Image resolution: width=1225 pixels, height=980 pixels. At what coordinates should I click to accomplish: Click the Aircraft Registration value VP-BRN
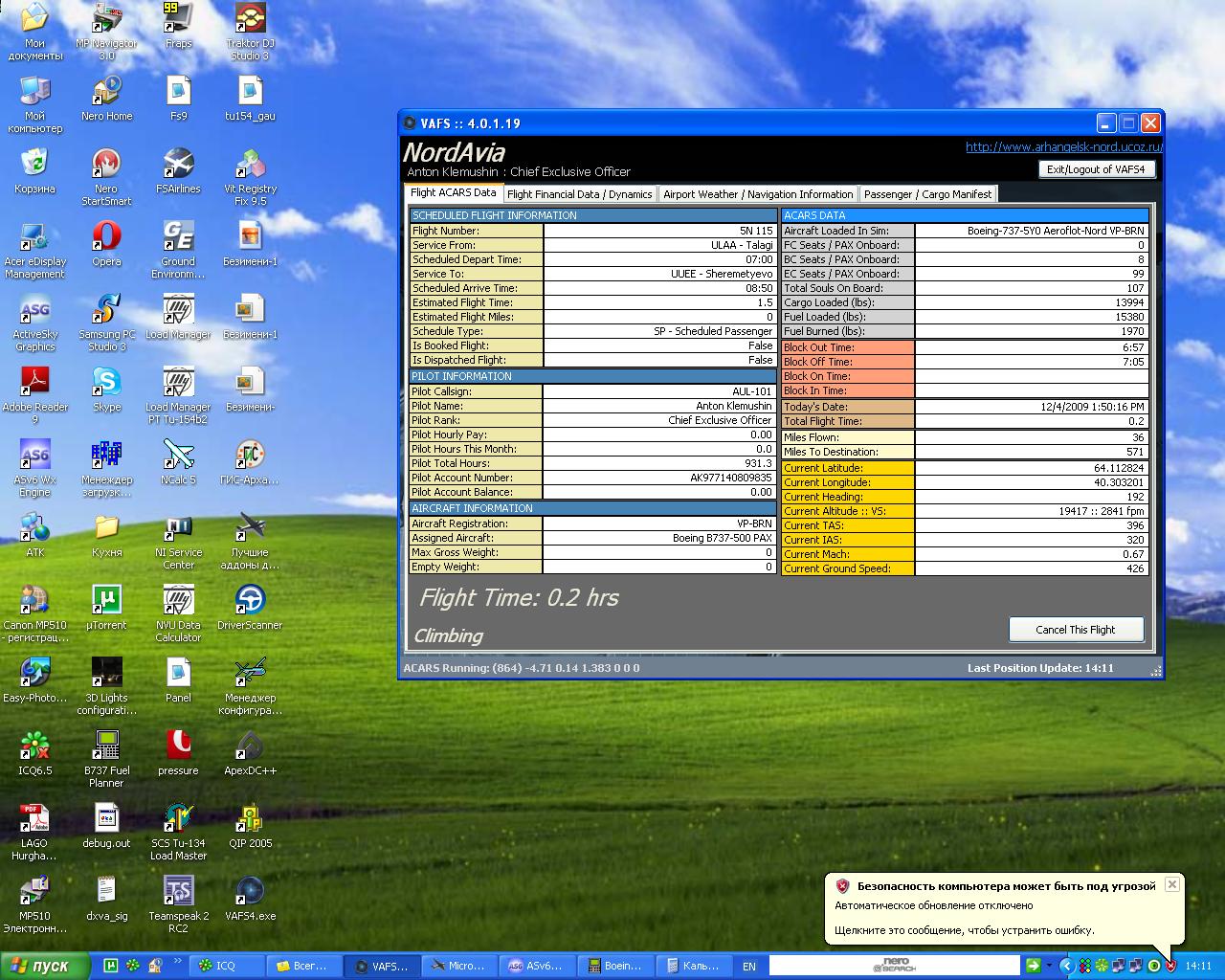pyautogui.click(x=659, y=523)
